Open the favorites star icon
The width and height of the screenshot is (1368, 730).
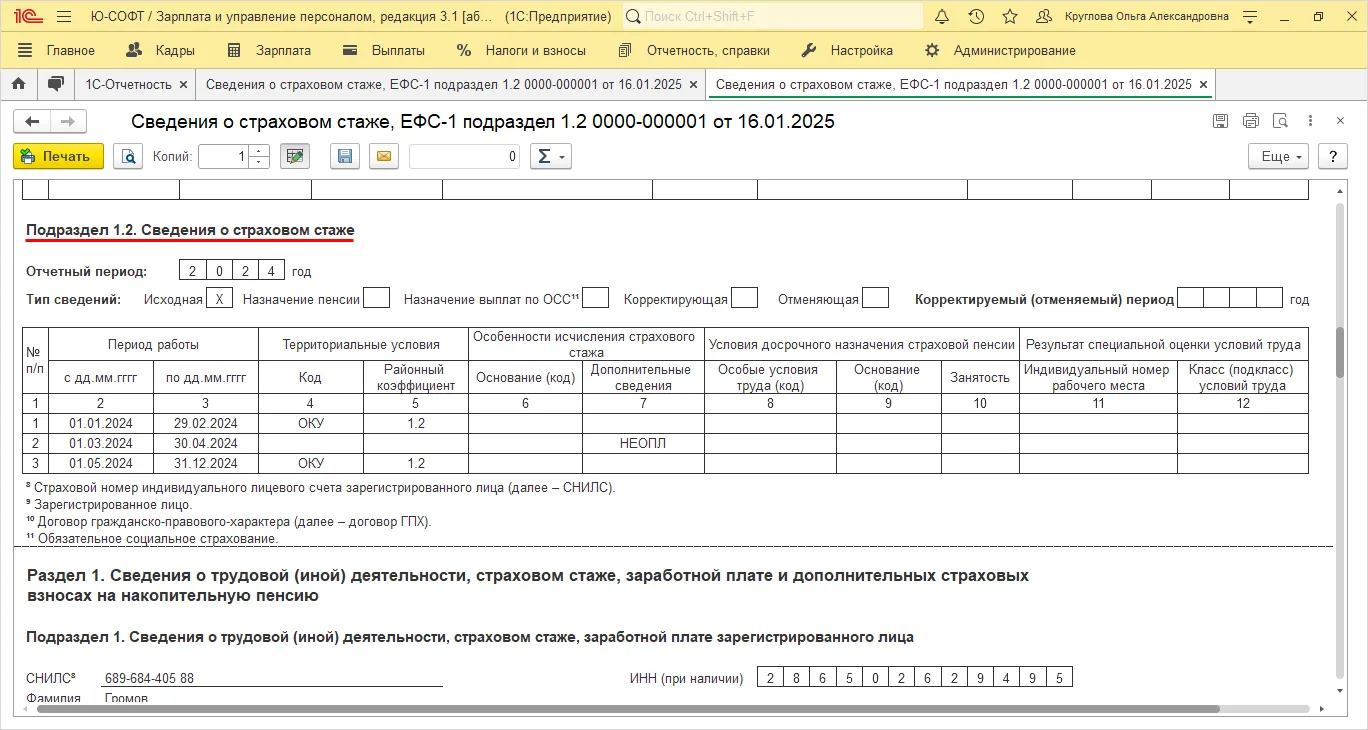(1010, 17)
